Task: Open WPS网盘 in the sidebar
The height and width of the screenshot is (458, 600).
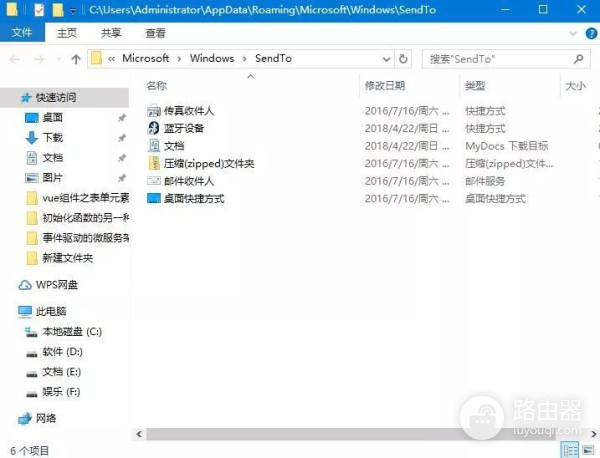Action: pyautogui.click(x=57, y=285)
